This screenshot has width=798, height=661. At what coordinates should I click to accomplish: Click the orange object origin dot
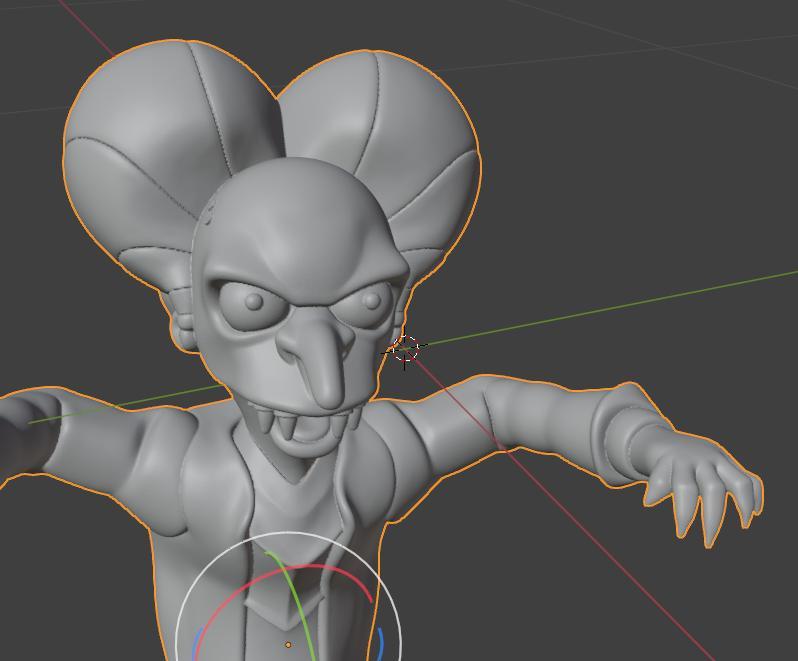pyautogui.click(x=288, y=645)
